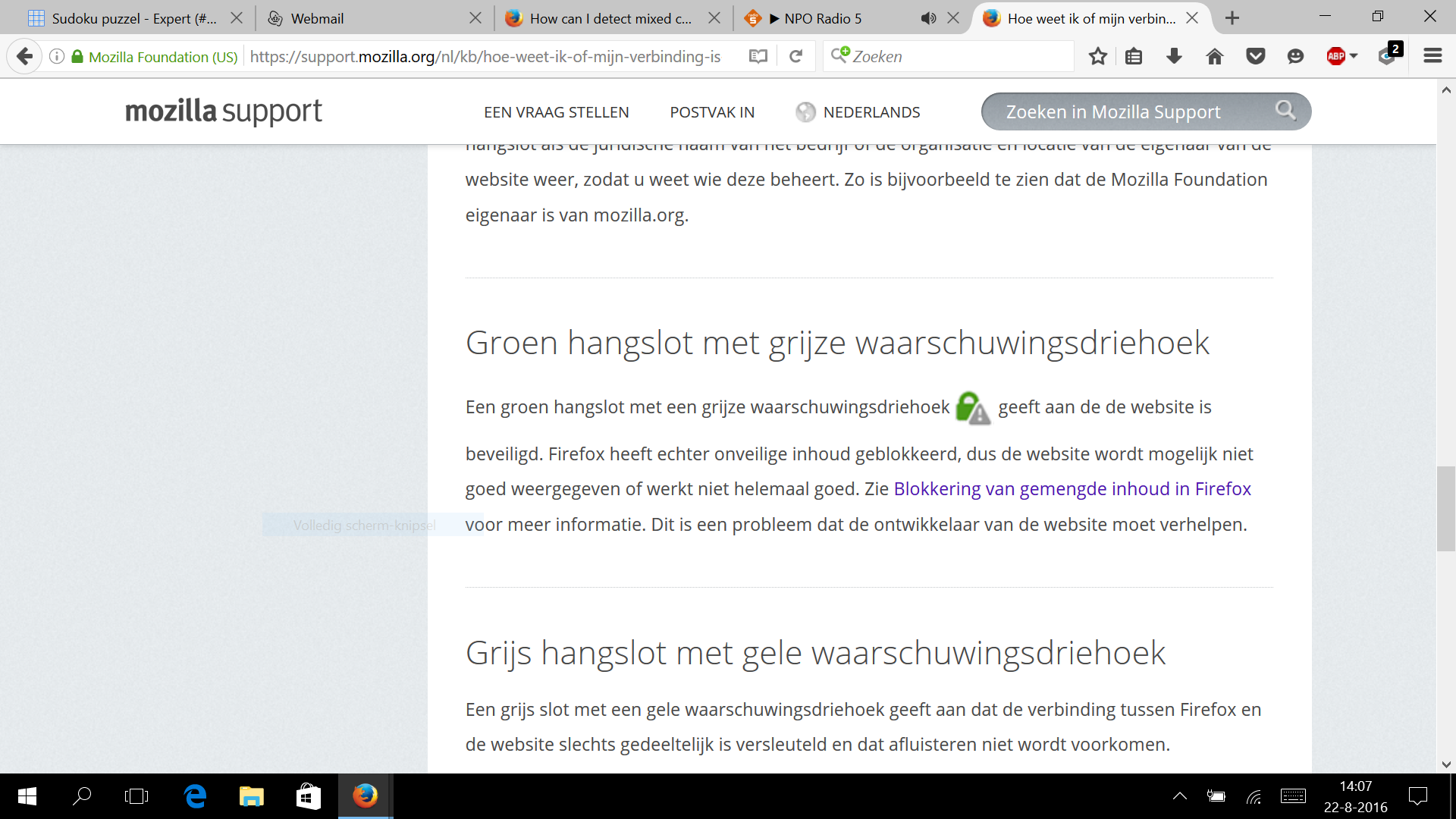Click heading Groen hangslot met grijze waarschuwingsdriehoek
Viewport: 1456px width, 819px height.
[837, 343]
